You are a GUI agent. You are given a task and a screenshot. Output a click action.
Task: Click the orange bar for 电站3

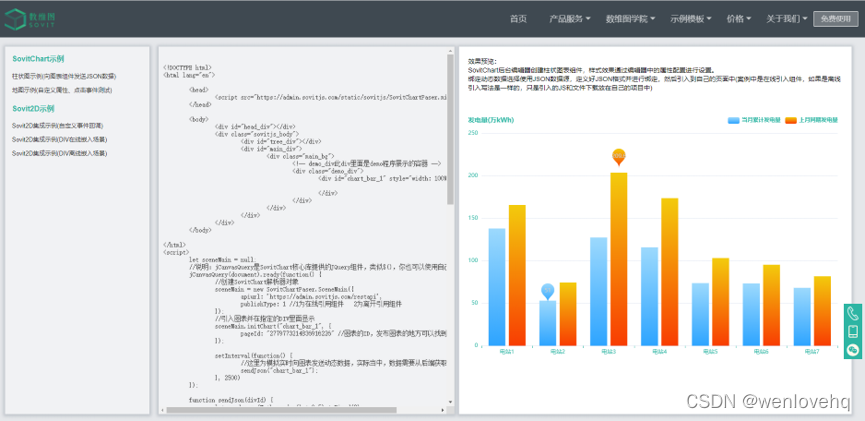tap(618, 259)
